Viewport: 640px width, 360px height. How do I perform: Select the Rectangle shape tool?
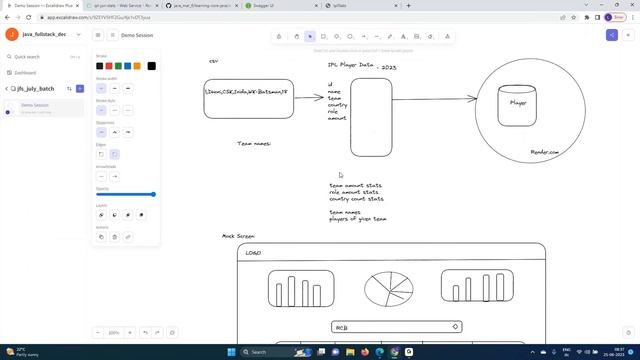(324, 37)
